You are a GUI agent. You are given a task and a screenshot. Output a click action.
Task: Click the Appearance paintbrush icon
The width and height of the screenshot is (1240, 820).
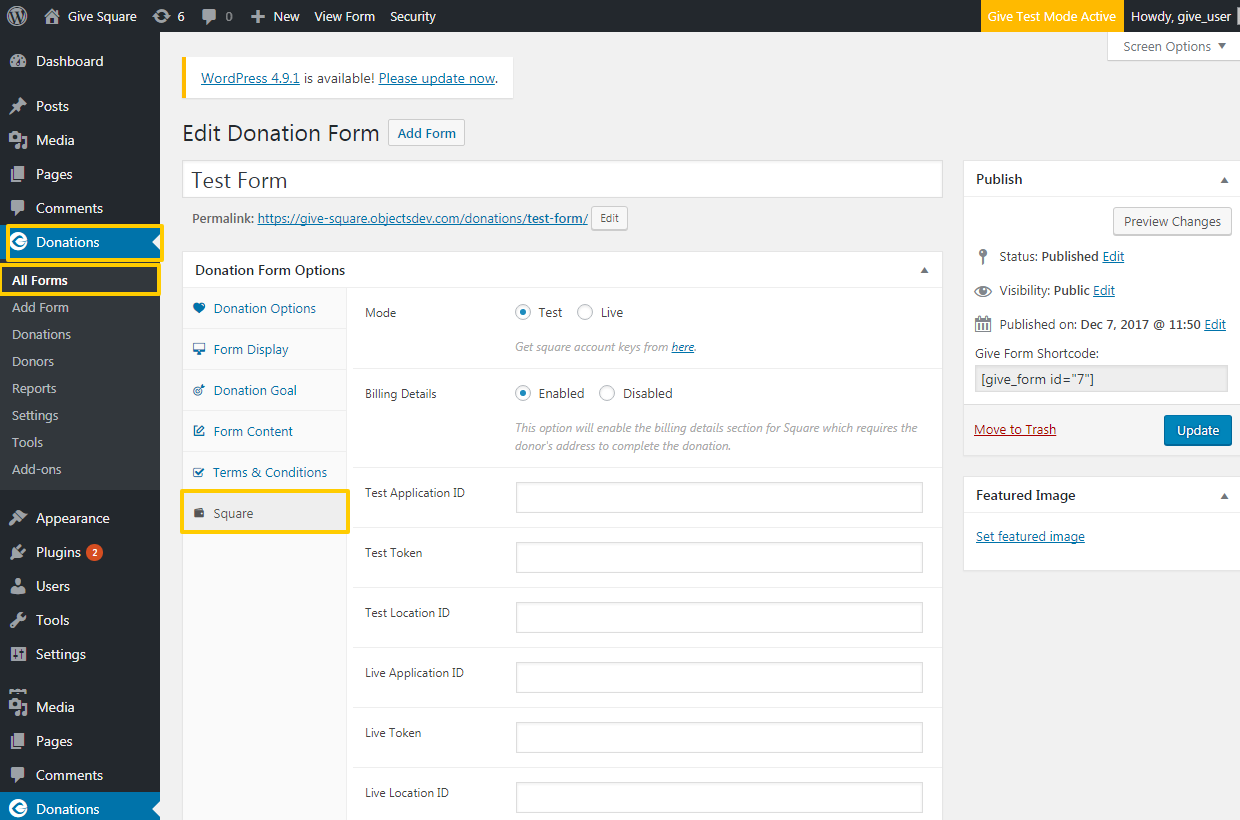[18, 518]
